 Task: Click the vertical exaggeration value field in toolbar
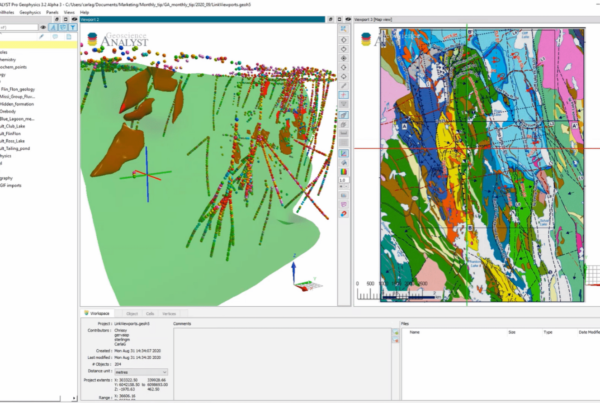click(345, 180)
